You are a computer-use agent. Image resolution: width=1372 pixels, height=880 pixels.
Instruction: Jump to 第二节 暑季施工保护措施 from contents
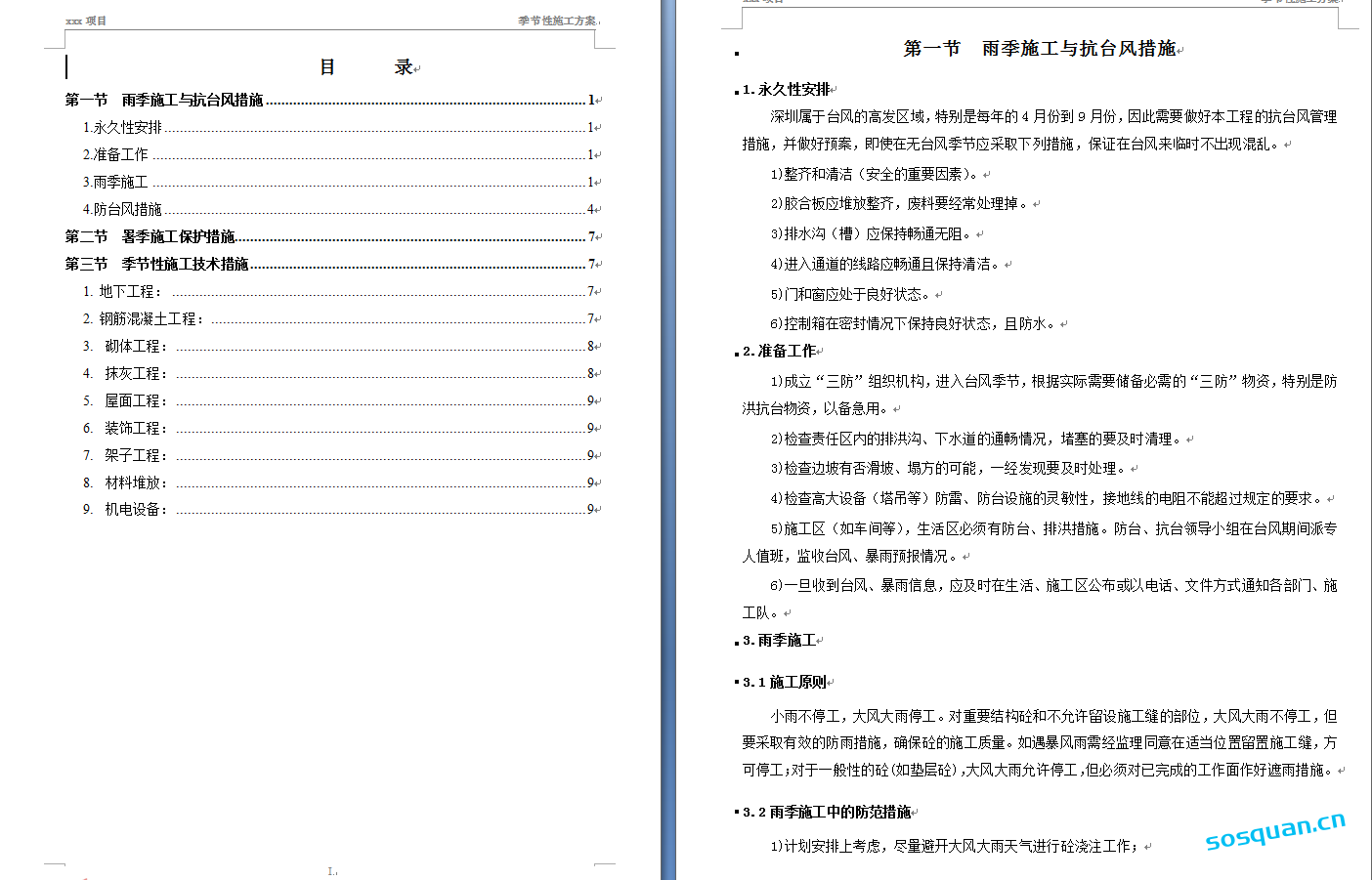click(x=150, y=236)
